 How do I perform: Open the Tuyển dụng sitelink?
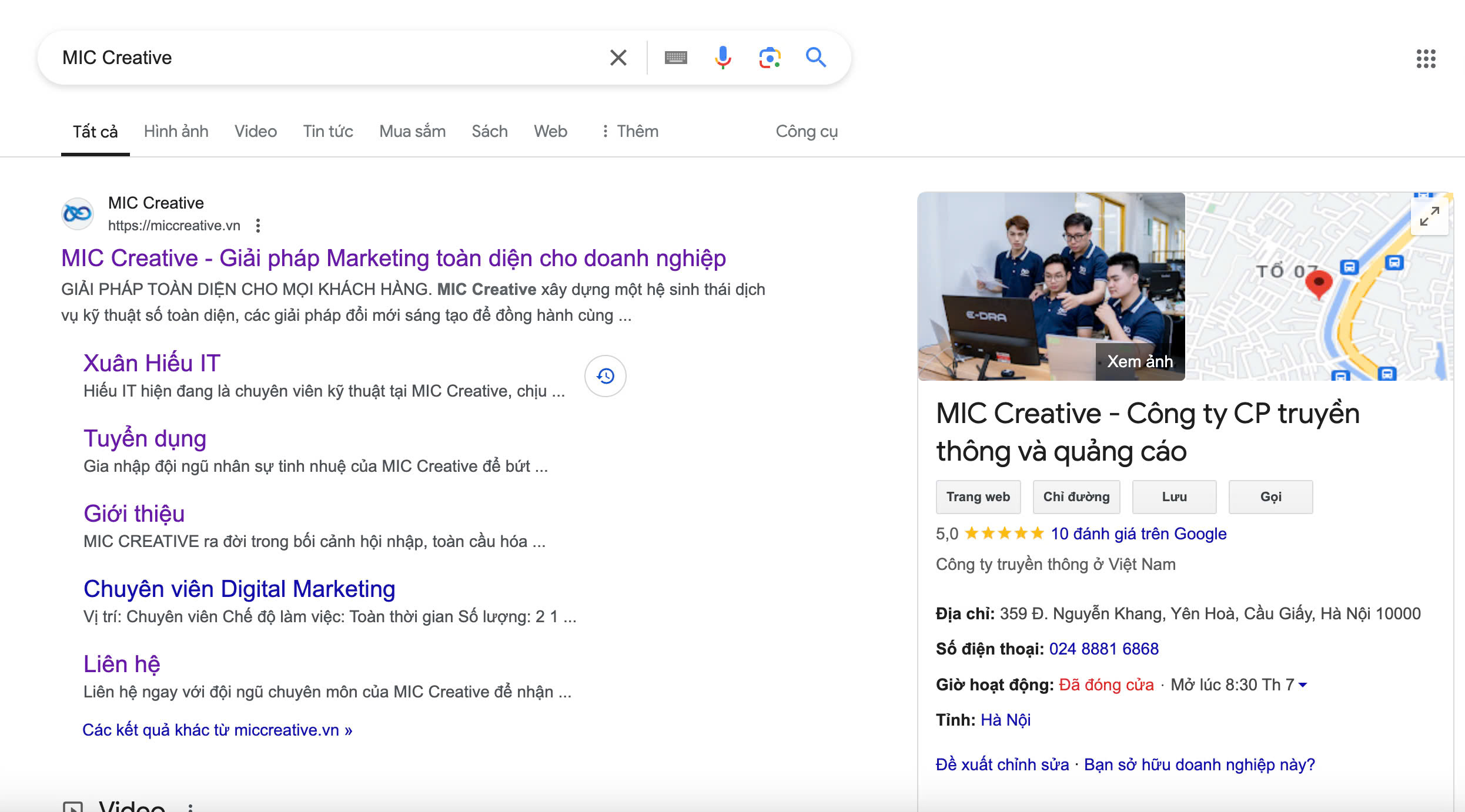coord(145,439)
